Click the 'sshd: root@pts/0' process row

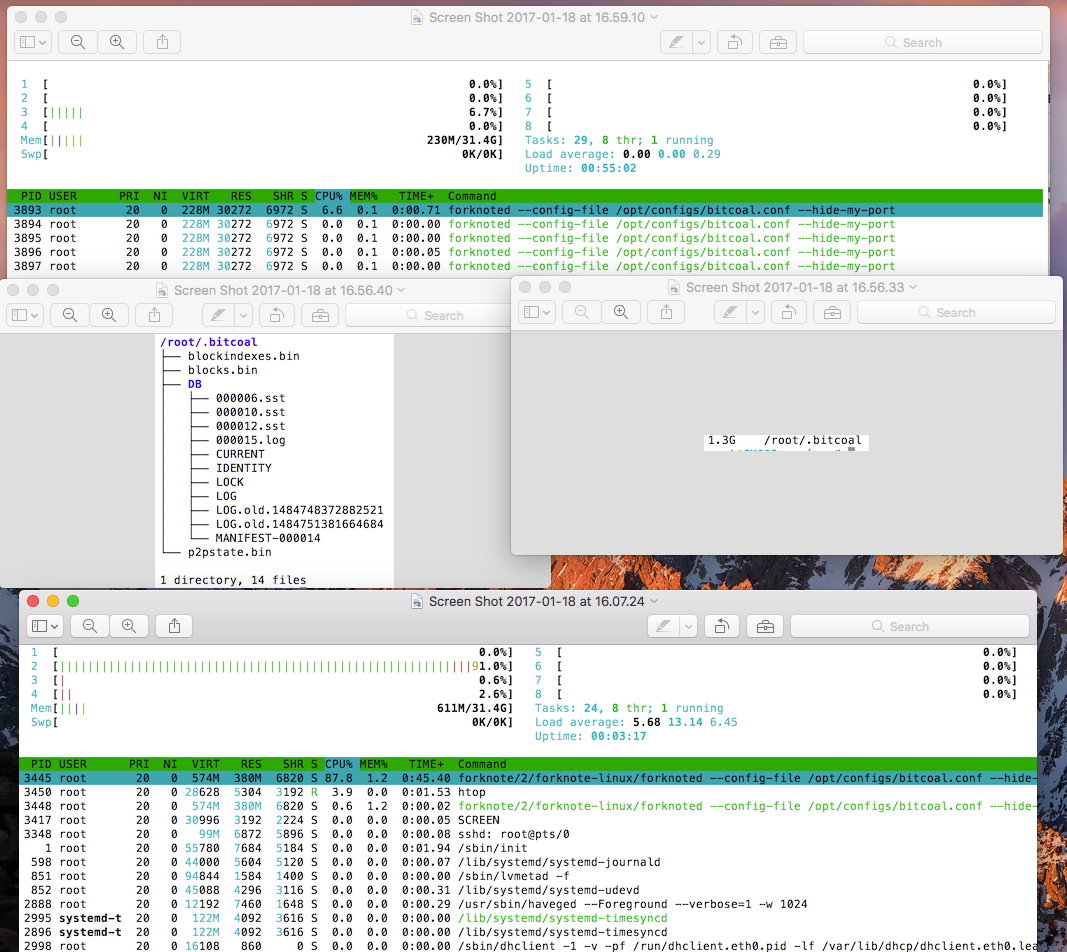point(528,834)
